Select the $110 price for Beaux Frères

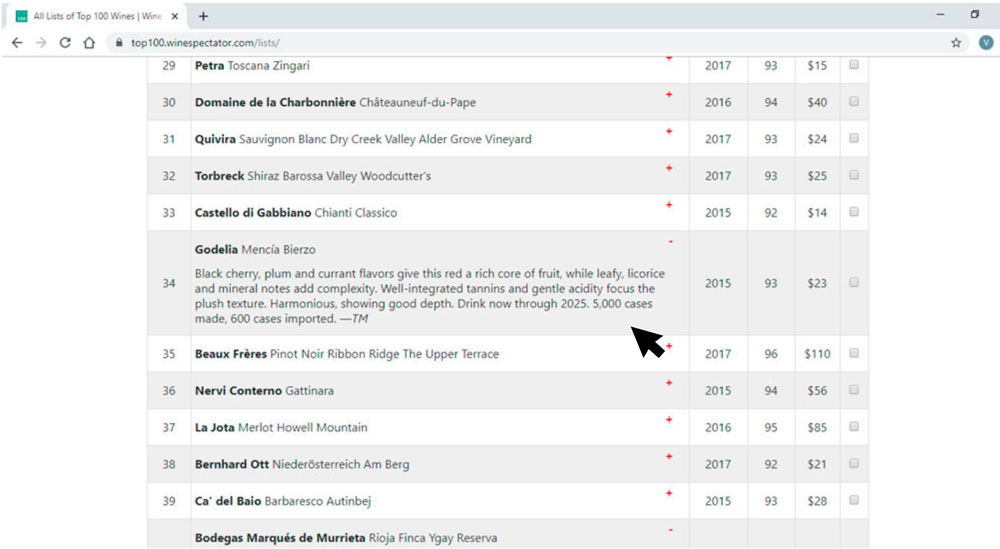coord(817,354)
